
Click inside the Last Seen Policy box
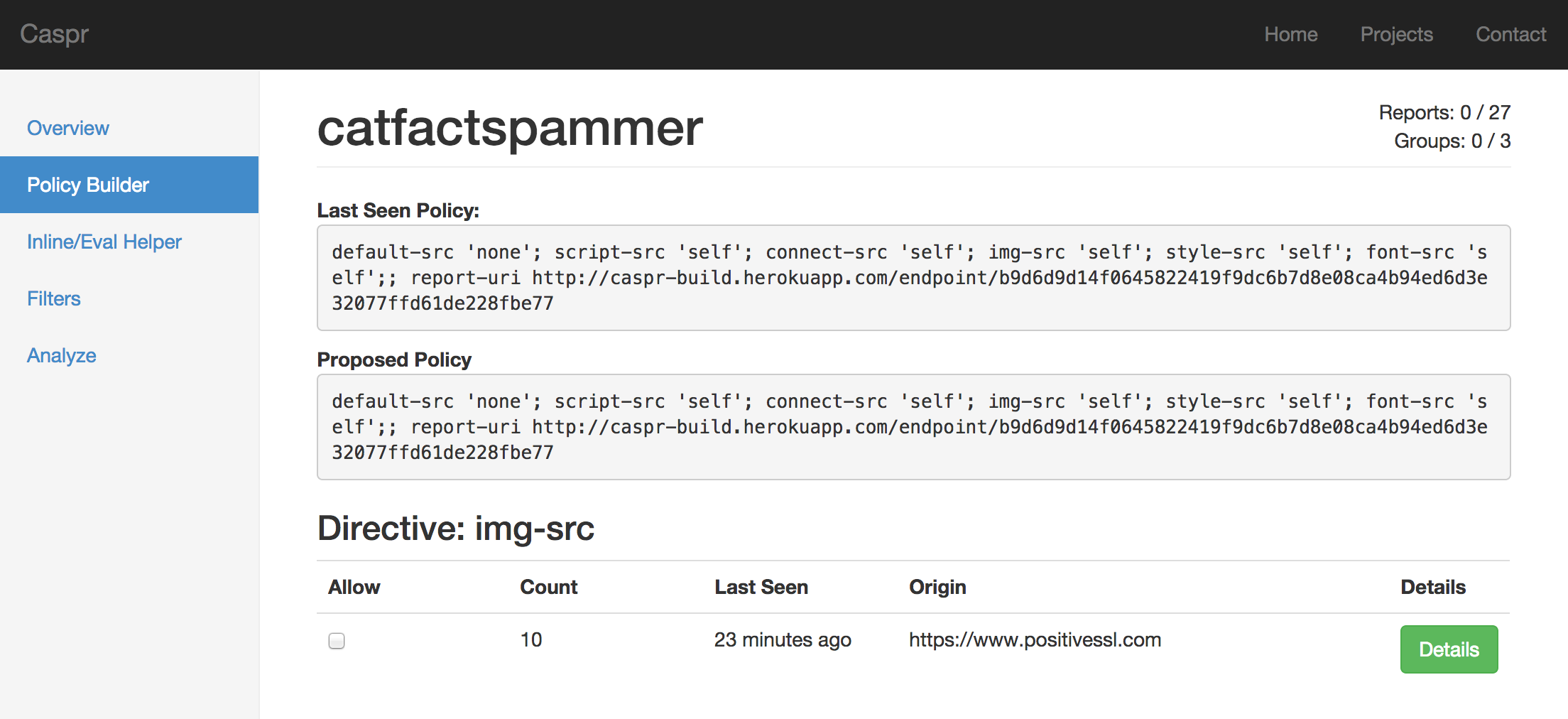[913, 278]
